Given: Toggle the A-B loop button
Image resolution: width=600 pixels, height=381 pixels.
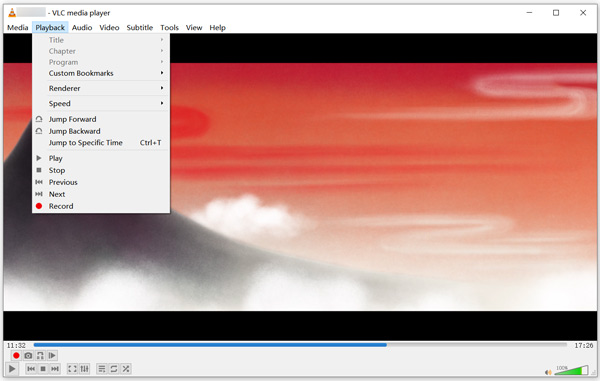Looking at the screenshot, I should coord(40,356).
